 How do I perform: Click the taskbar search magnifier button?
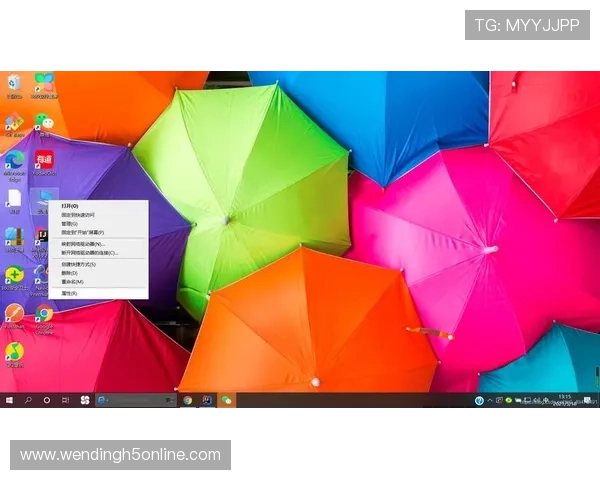28,400
